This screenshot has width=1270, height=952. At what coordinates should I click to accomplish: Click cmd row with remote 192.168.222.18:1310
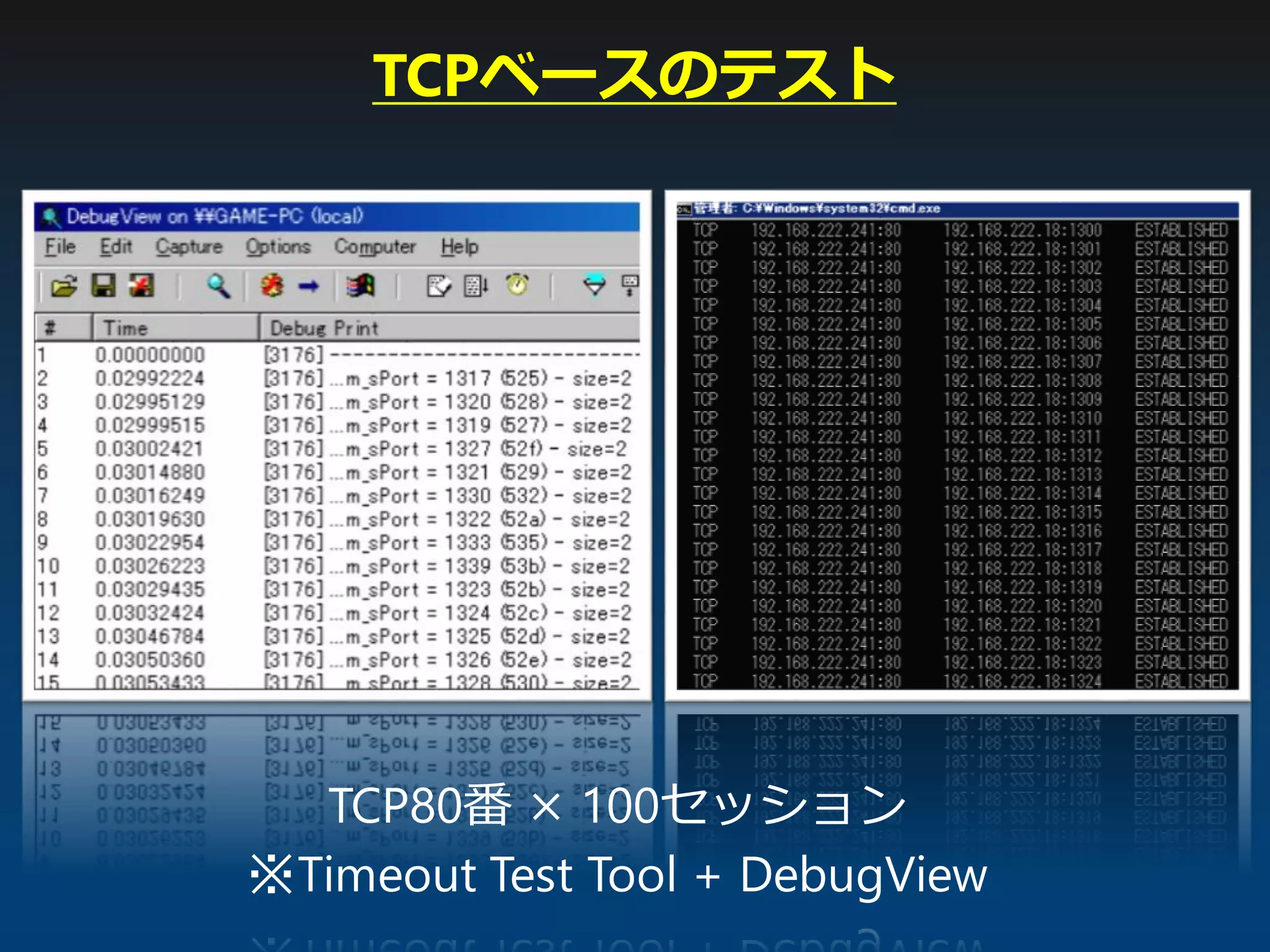point(960,418)
